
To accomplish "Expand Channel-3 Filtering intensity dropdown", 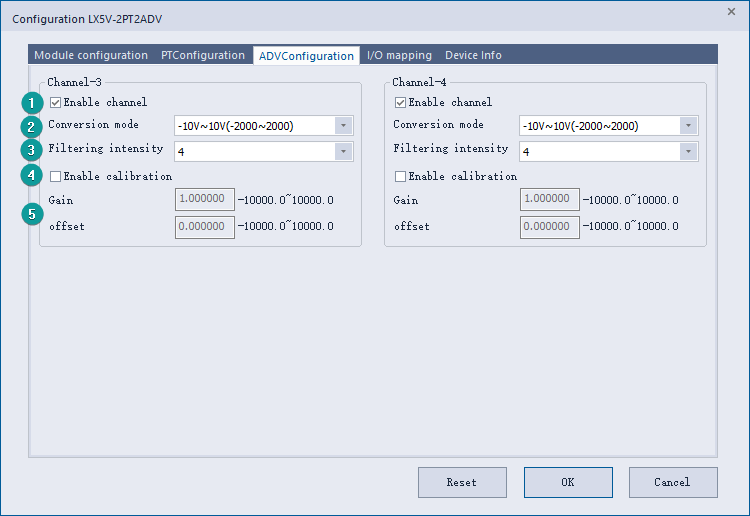I will (264, 152).
